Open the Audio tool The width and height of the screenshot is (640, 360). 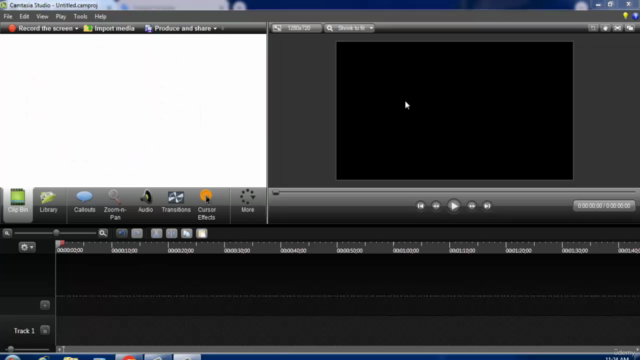click(x=145, y=201)
